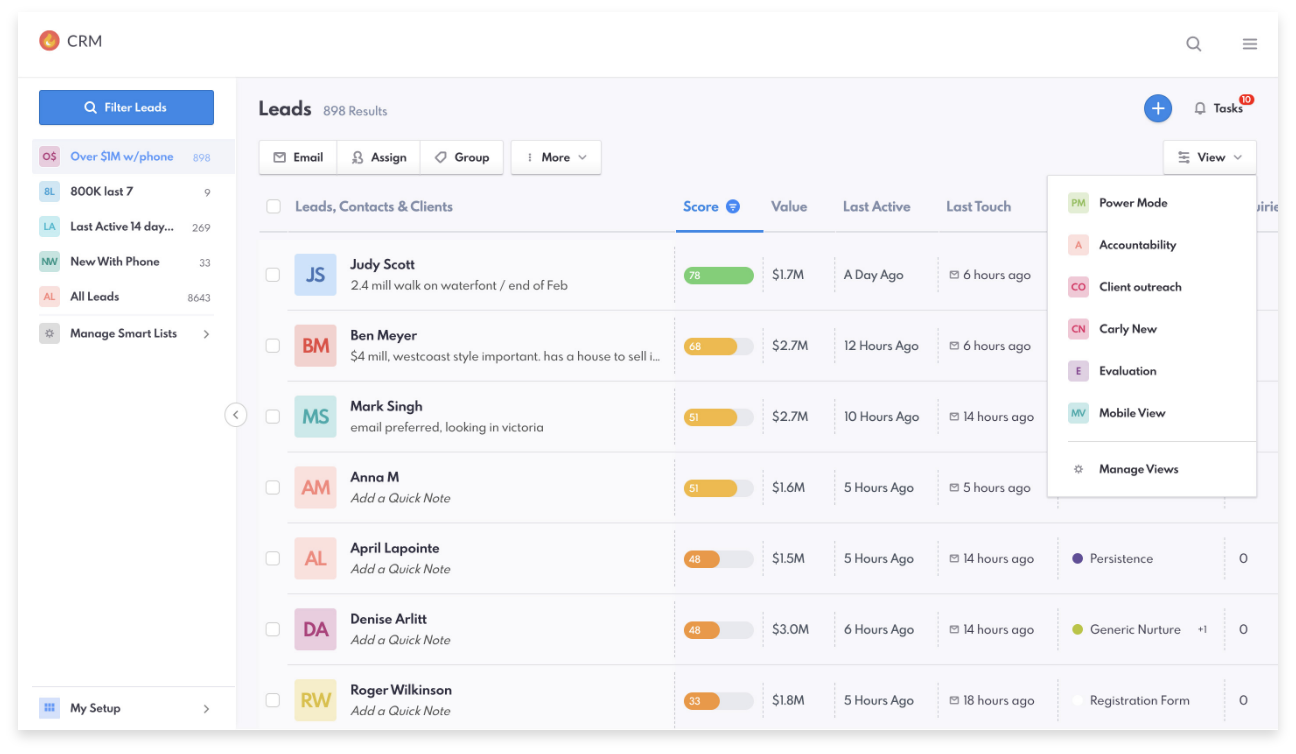Click the CRM flame logo

[x=49, y=41]
